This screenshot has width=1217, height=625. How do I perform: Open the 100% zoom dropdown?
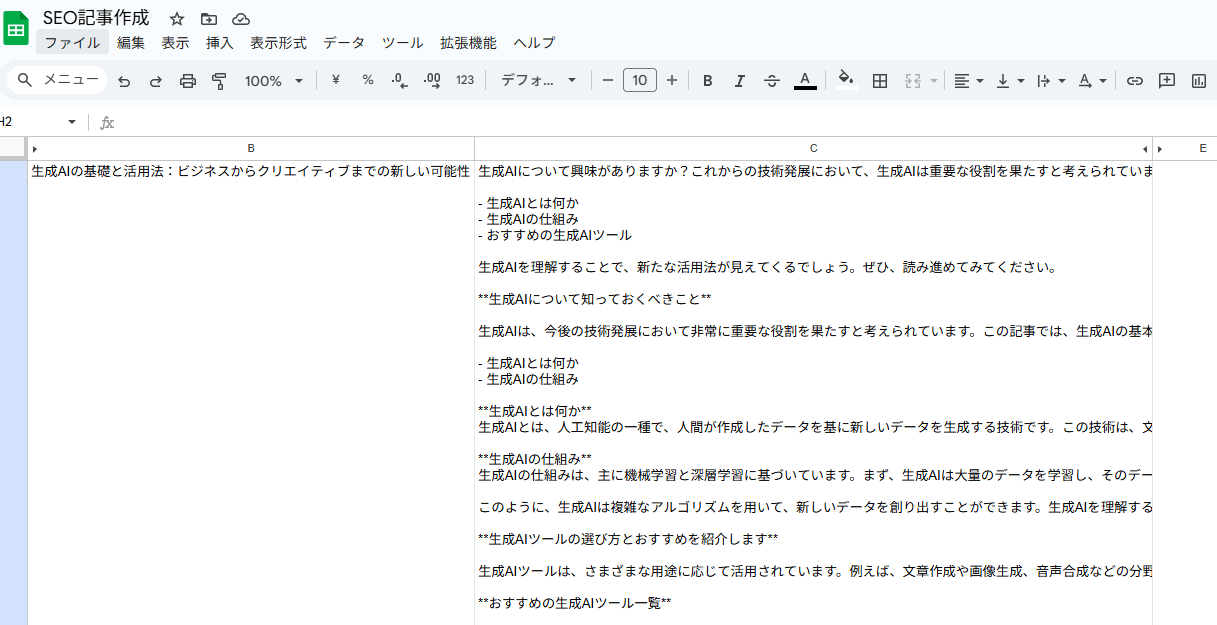[273, 81]
